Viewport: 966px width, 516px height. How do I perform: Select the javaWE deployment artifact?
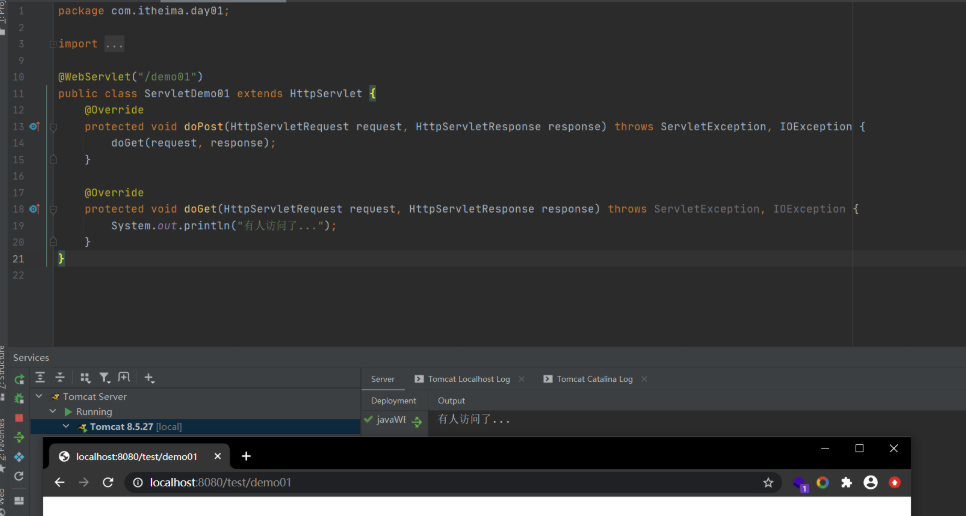point(391,420)
